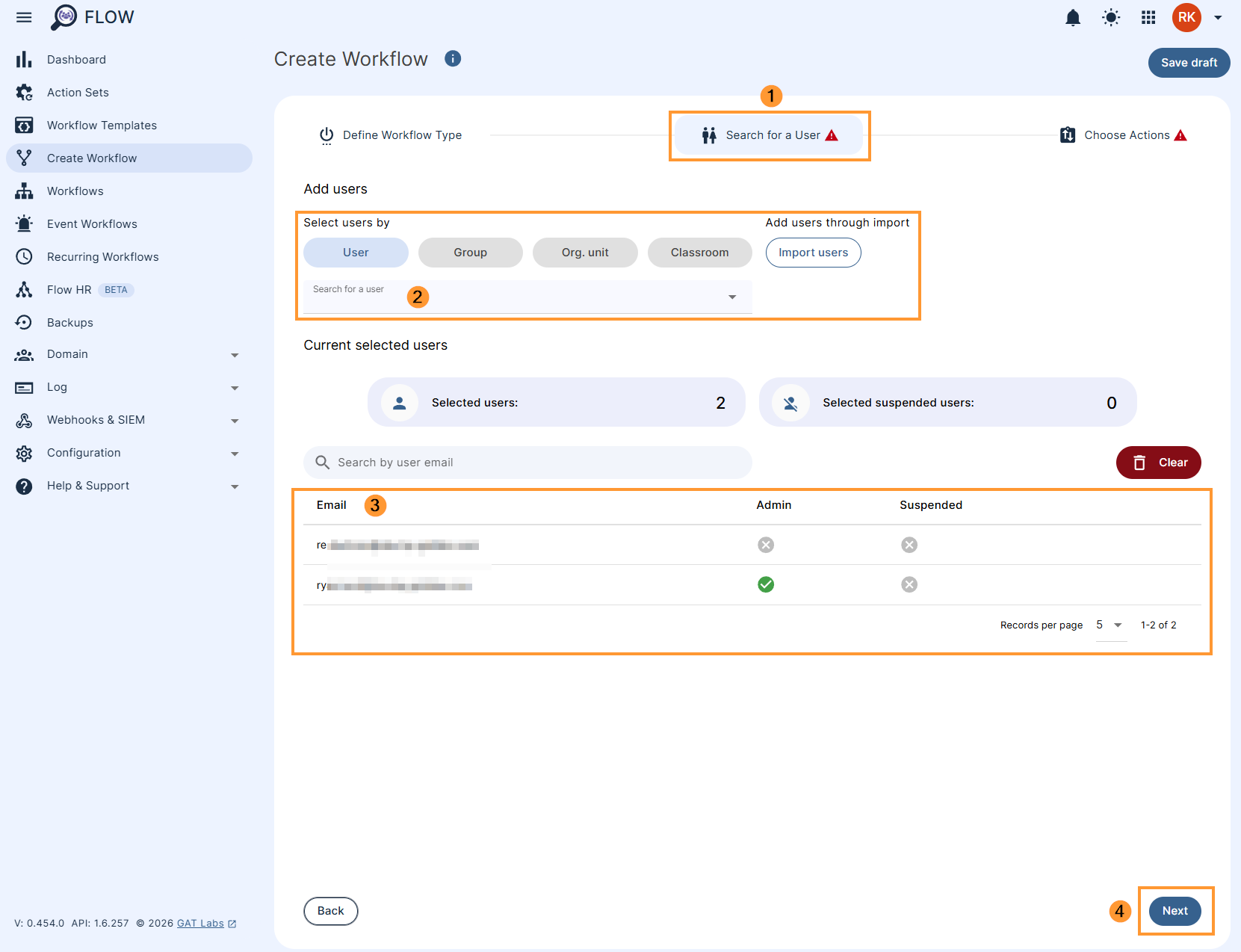The height and width of the screenshot is (952, 1241).
Task: Click the Flow HR icon
Action: 24,290
